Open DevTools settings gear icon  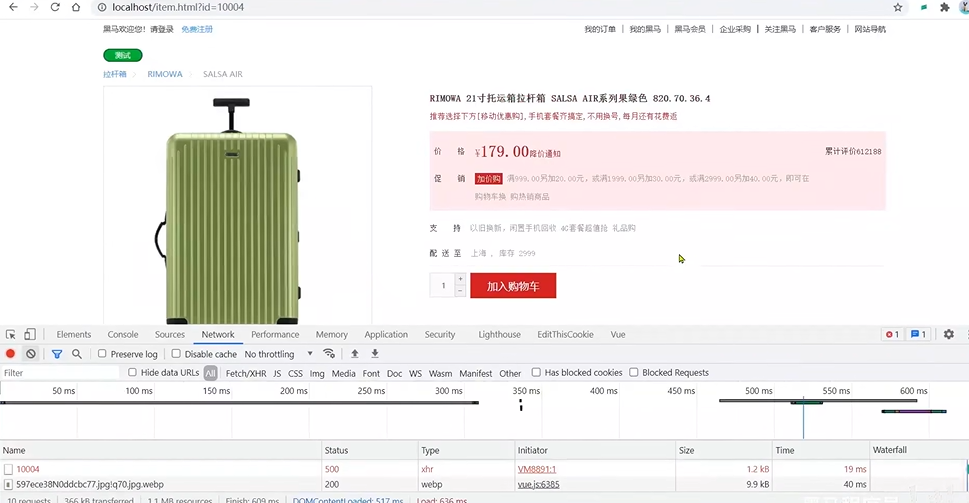click(x=949, y=334)
